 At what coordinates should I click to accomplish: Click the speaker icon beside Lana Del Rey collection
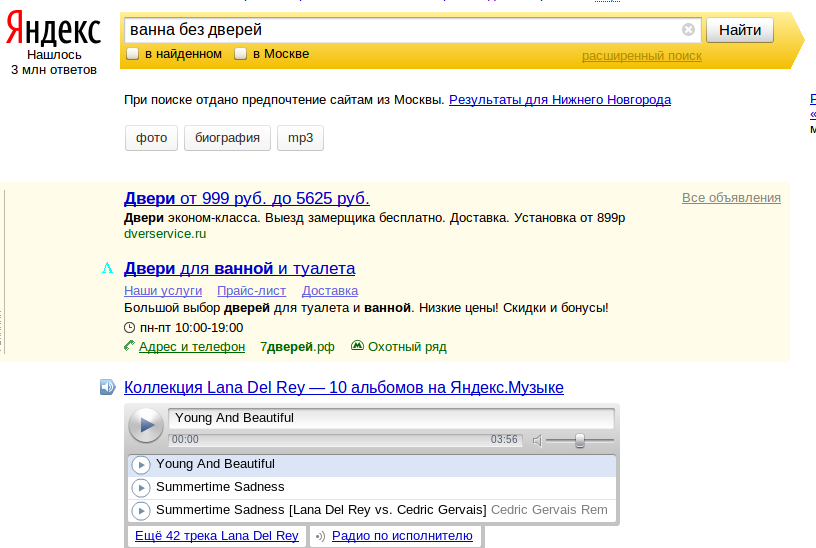point(107,388)
